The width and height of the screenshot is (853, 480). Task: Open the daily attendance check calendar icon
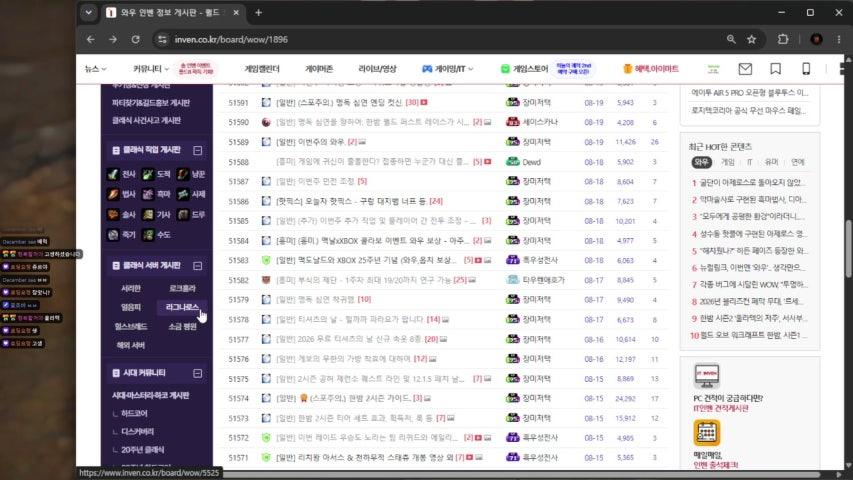(707, 433)
